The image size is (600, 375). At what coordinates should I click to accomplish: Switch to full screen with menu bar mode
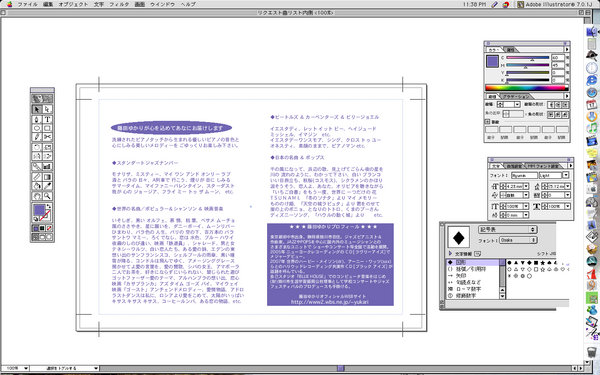[x=42, y=237]
